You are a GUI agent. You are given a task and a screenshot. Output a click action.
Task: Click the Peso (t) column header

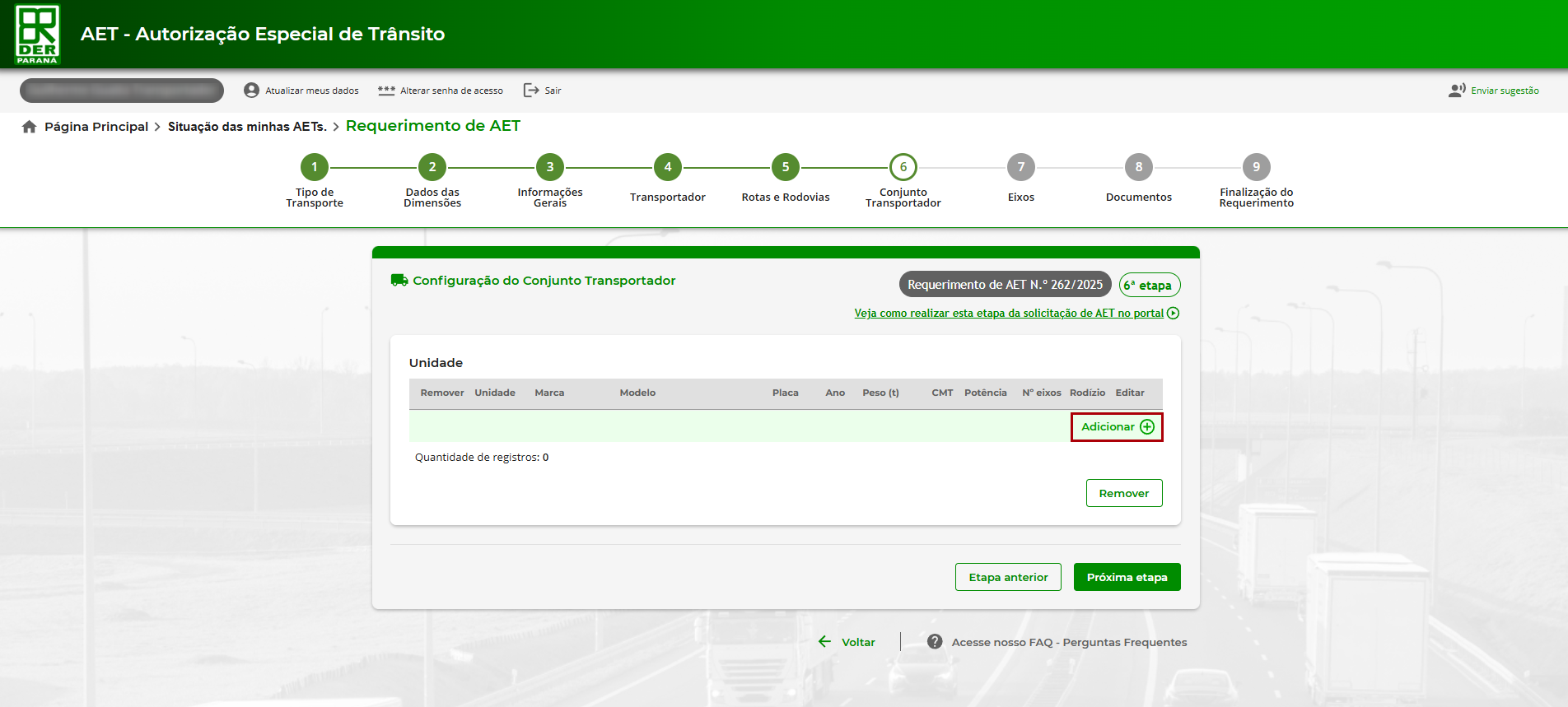pos(881,393)
